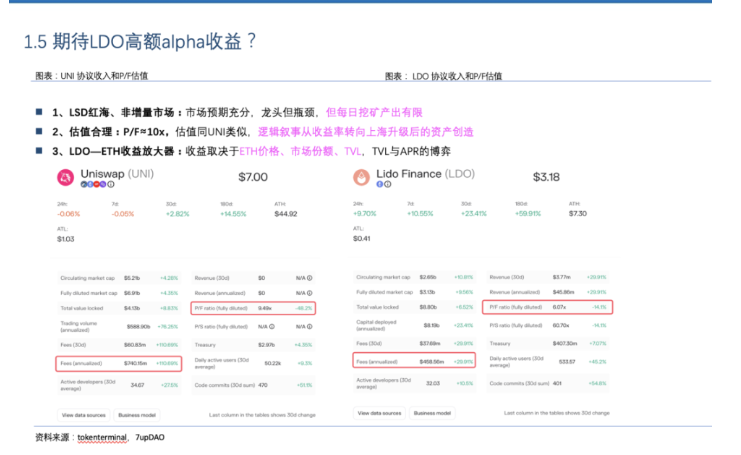Click Lido Active developers value 32.03
Image resolution: width=741 pixels, height=455 pixels.
(433, 383)
